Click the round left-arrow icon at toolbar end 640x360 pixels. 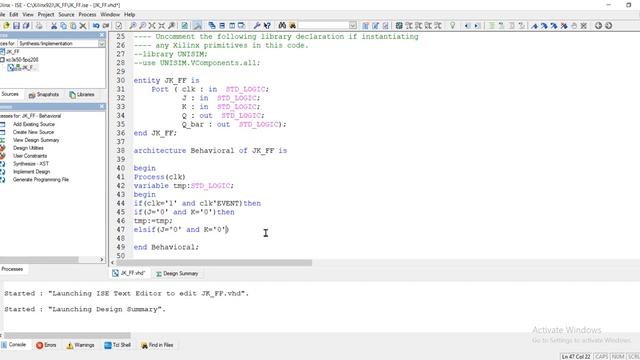[x=598, y=26]
